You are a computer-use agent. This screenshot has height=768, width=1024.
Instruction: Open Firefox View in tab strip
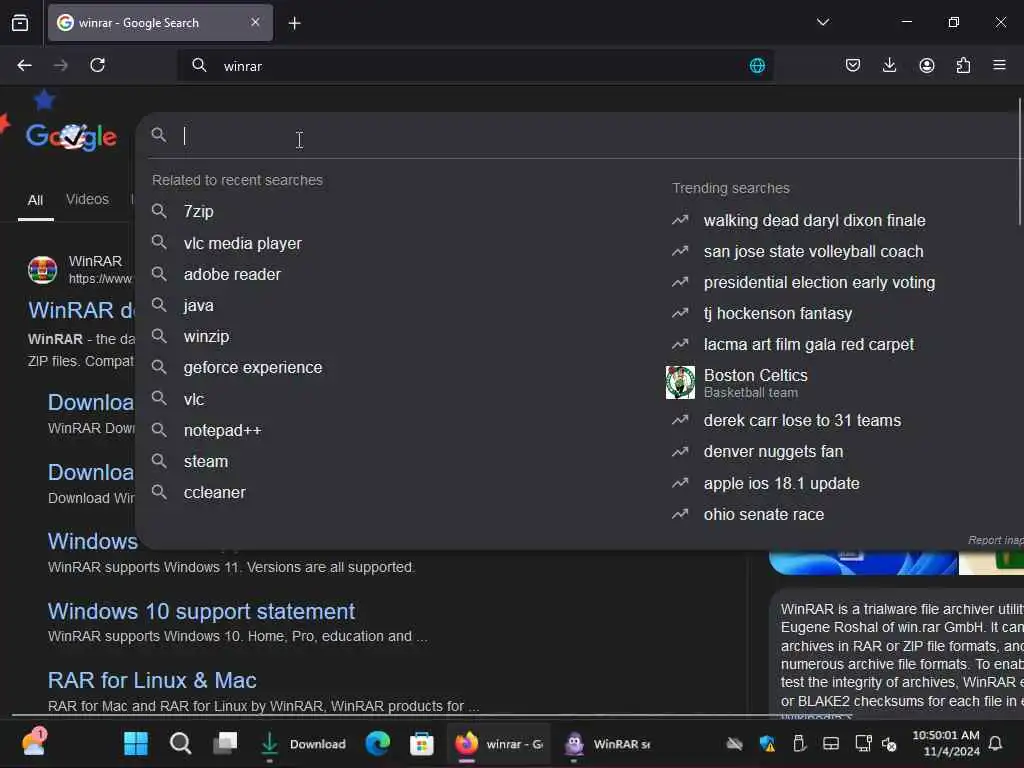tap(20, 23)
